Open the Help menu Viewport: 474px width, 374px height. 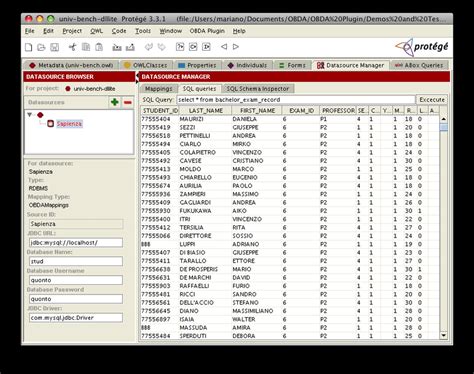pyautogui.click(x=239, y=31)
